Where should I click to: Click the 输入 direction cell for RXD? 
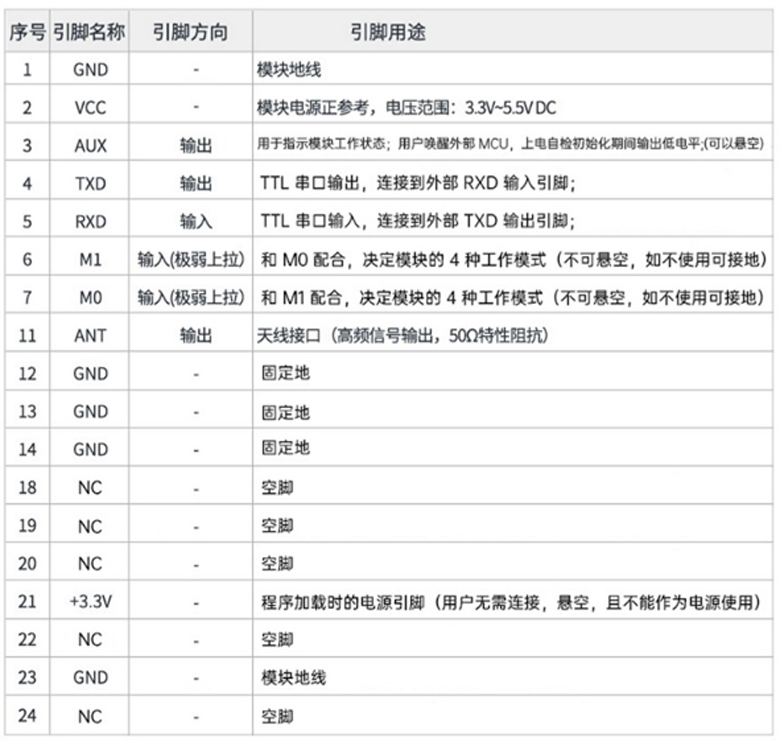(196, 221)
